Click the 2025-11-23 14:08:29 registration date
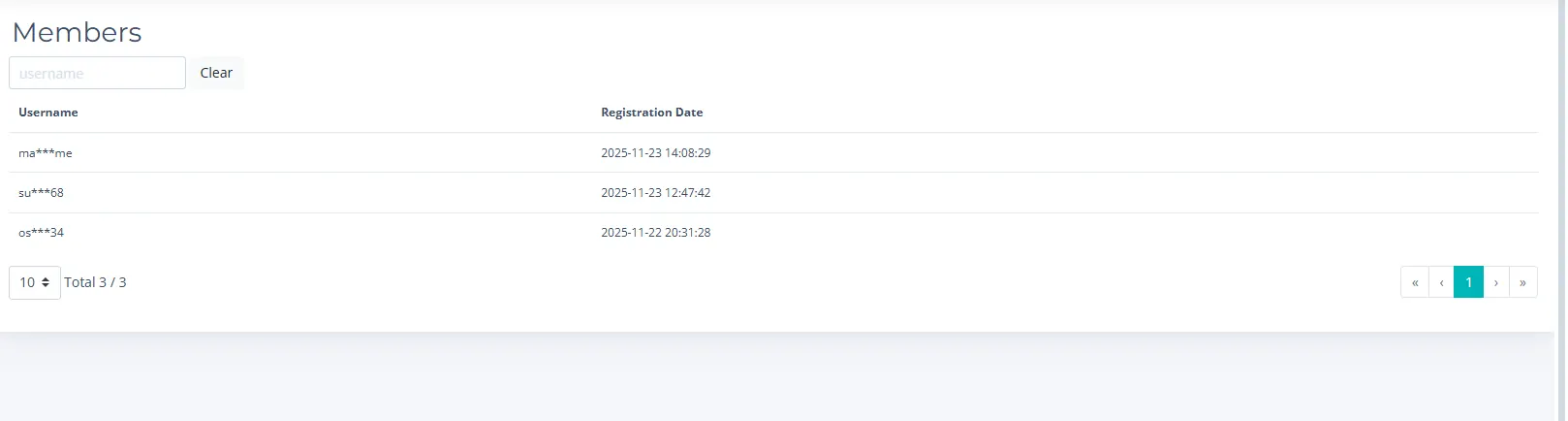The width and height of the screenshot is (1568, 421). click(655, 153)
